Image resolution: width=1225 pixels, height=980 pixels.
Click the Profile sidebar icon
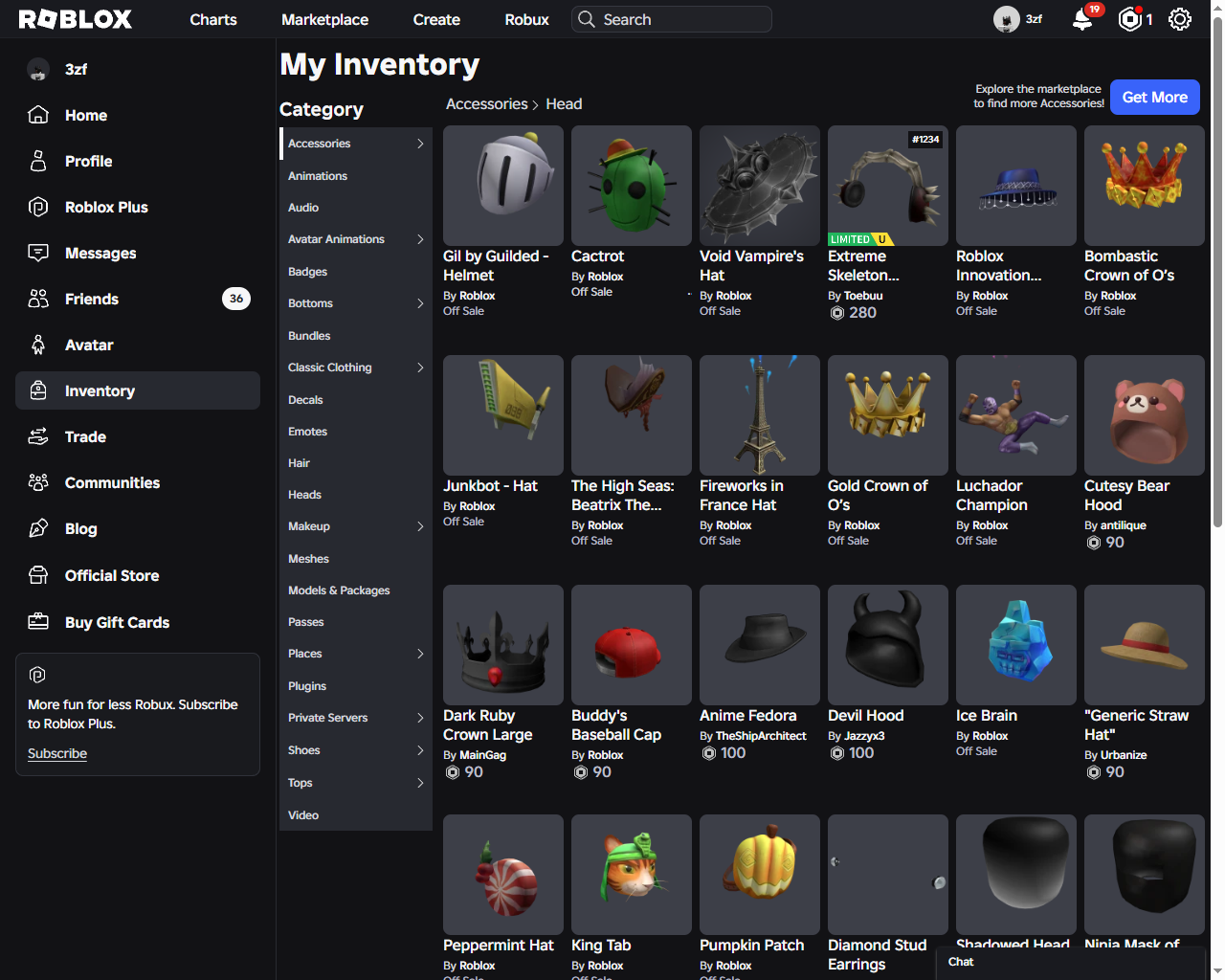pos(38,161)
